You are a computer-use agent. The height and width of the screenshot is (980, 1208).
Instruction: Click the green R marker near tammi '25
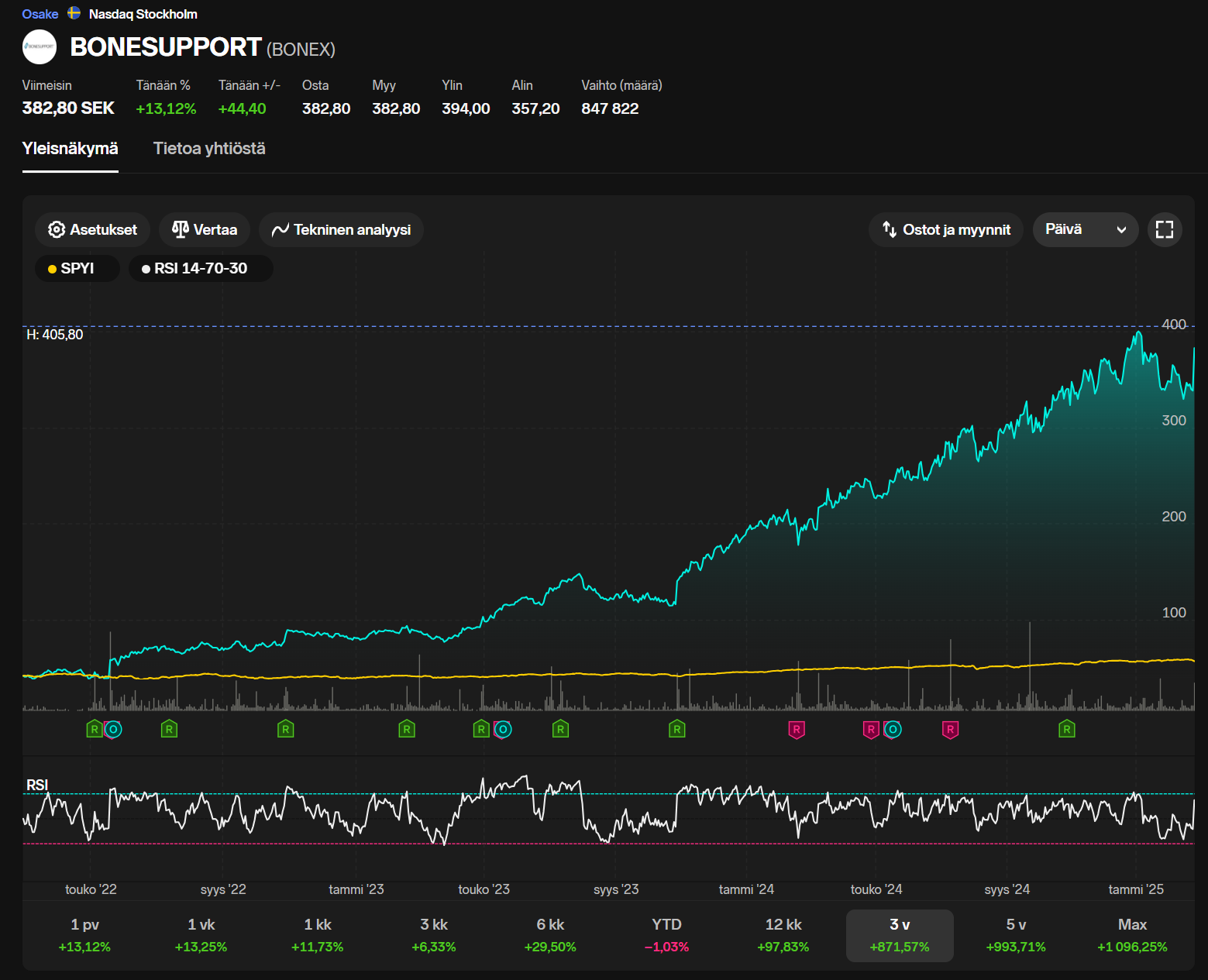tap(1066, 729)
